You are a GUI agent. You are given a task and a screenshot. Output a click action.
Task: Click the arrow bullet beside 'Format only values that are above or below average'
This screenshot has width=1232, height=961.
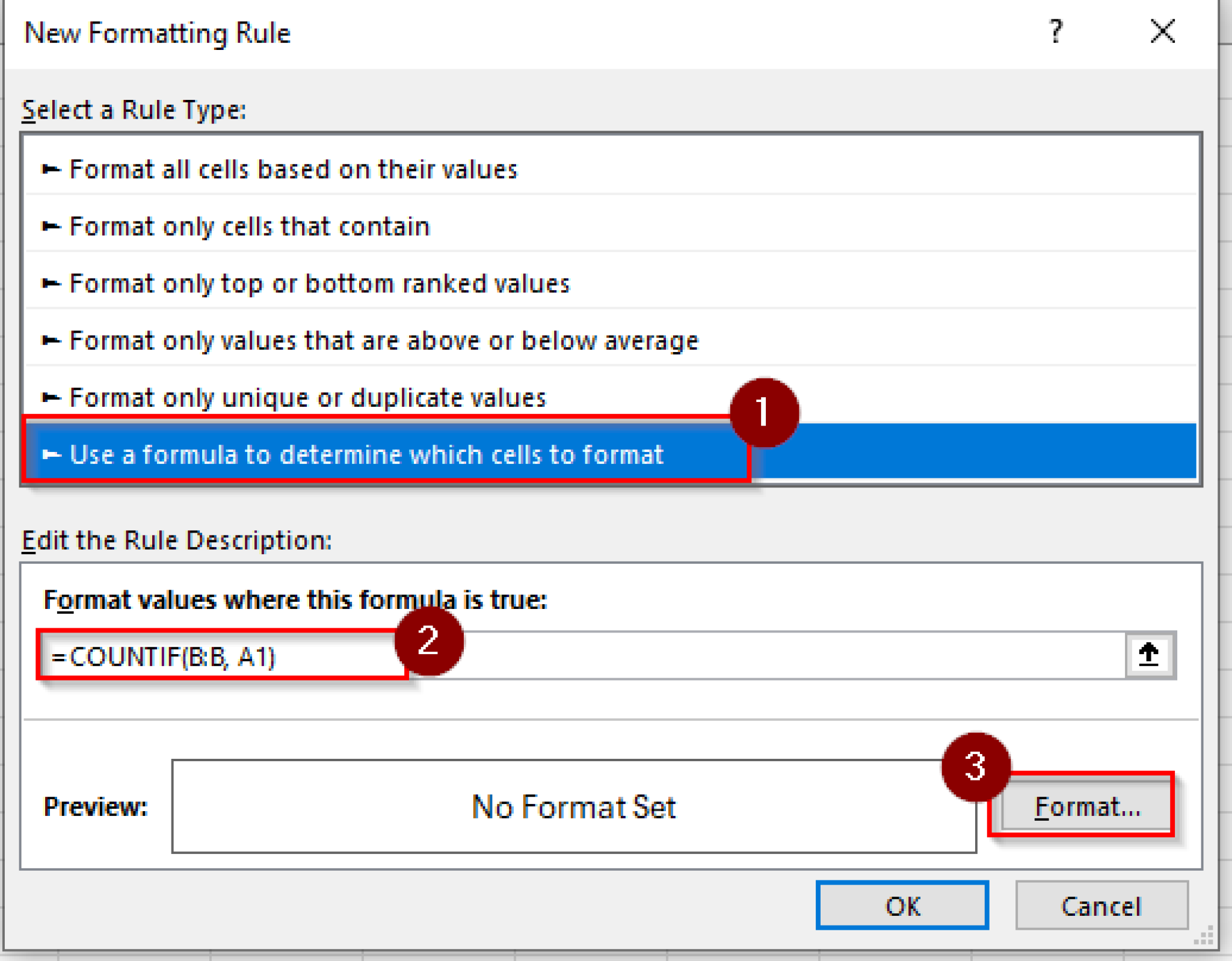[x=51, y=340]
